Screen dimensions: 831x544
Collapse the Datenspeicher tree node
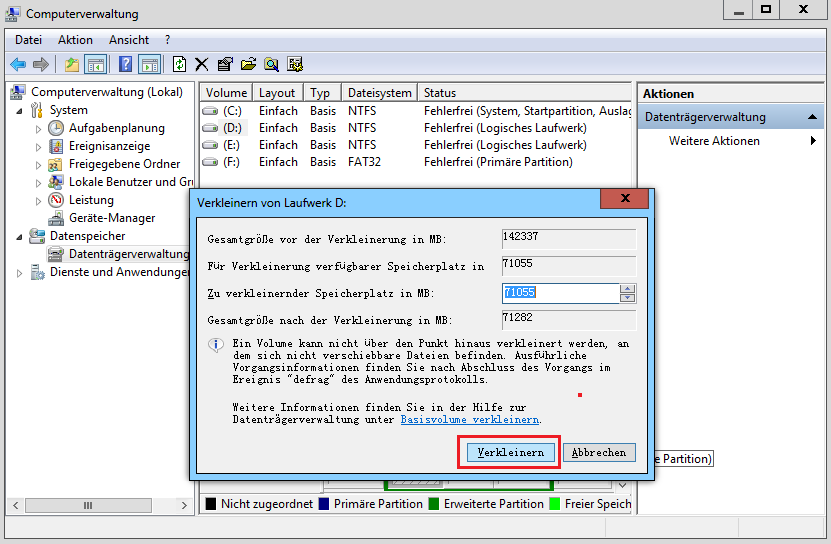click(20, 237)
